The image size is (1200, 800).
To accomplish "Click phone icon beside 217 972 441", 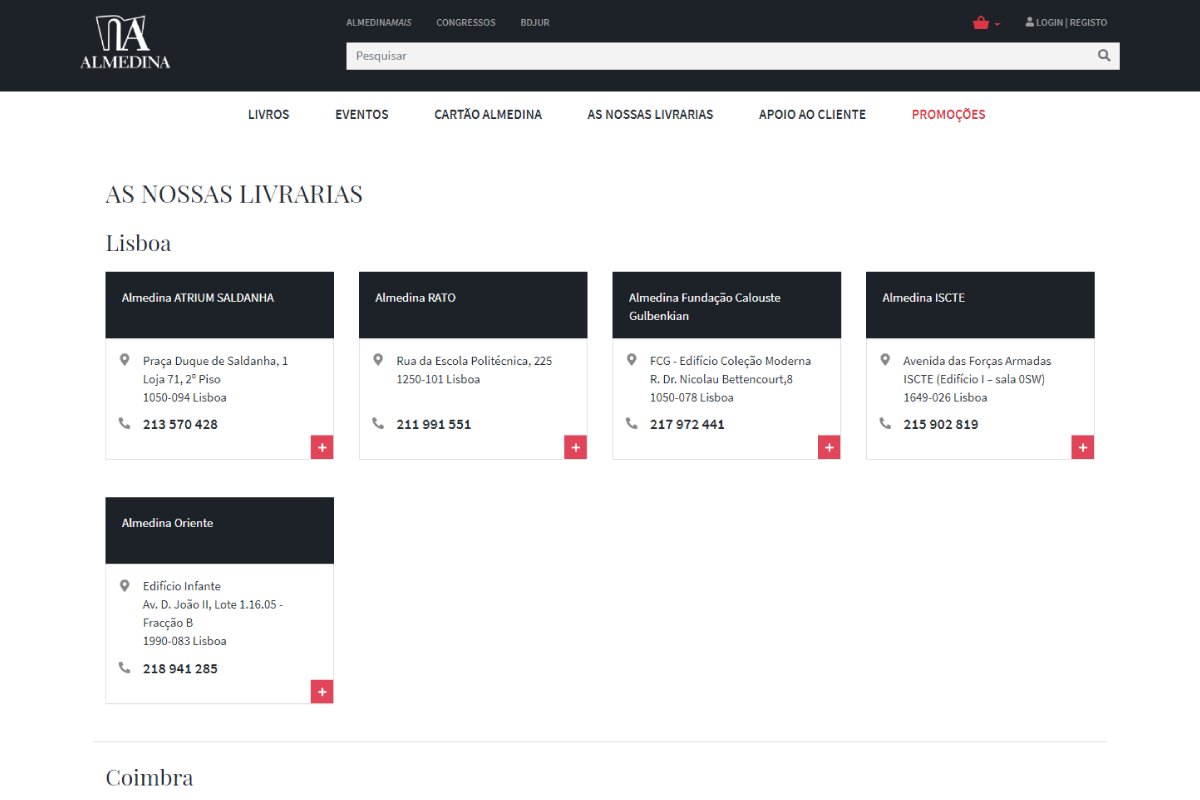I will 632,424.
